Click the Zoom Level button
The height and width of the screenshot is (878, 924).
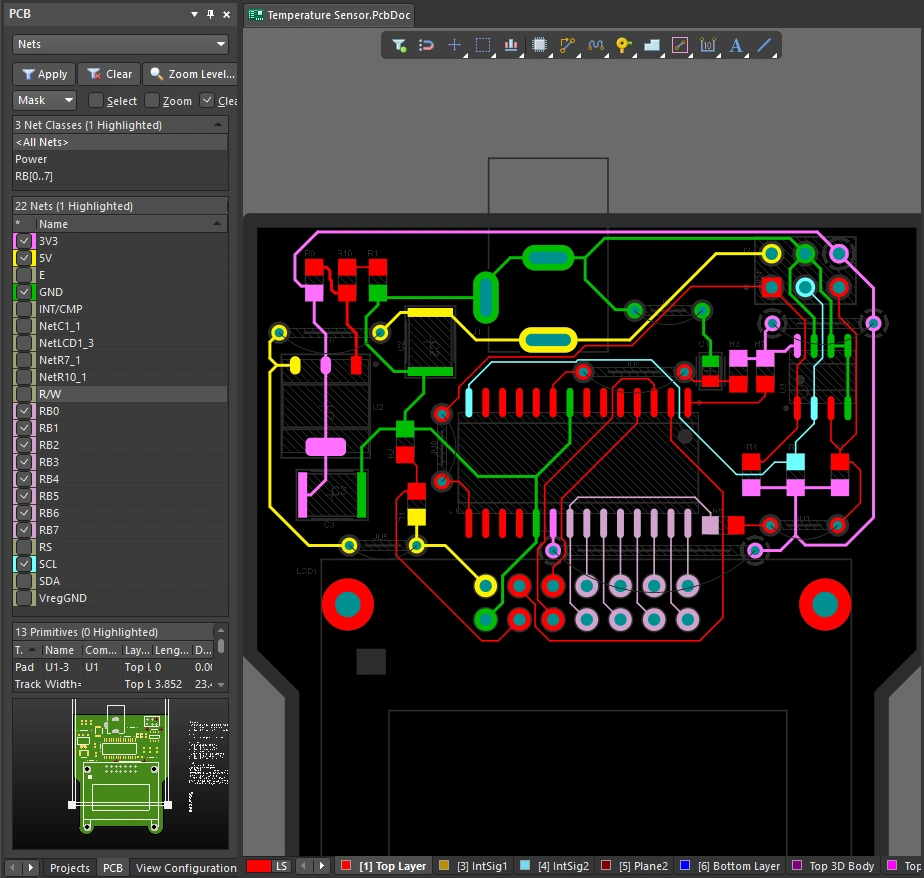190,74
